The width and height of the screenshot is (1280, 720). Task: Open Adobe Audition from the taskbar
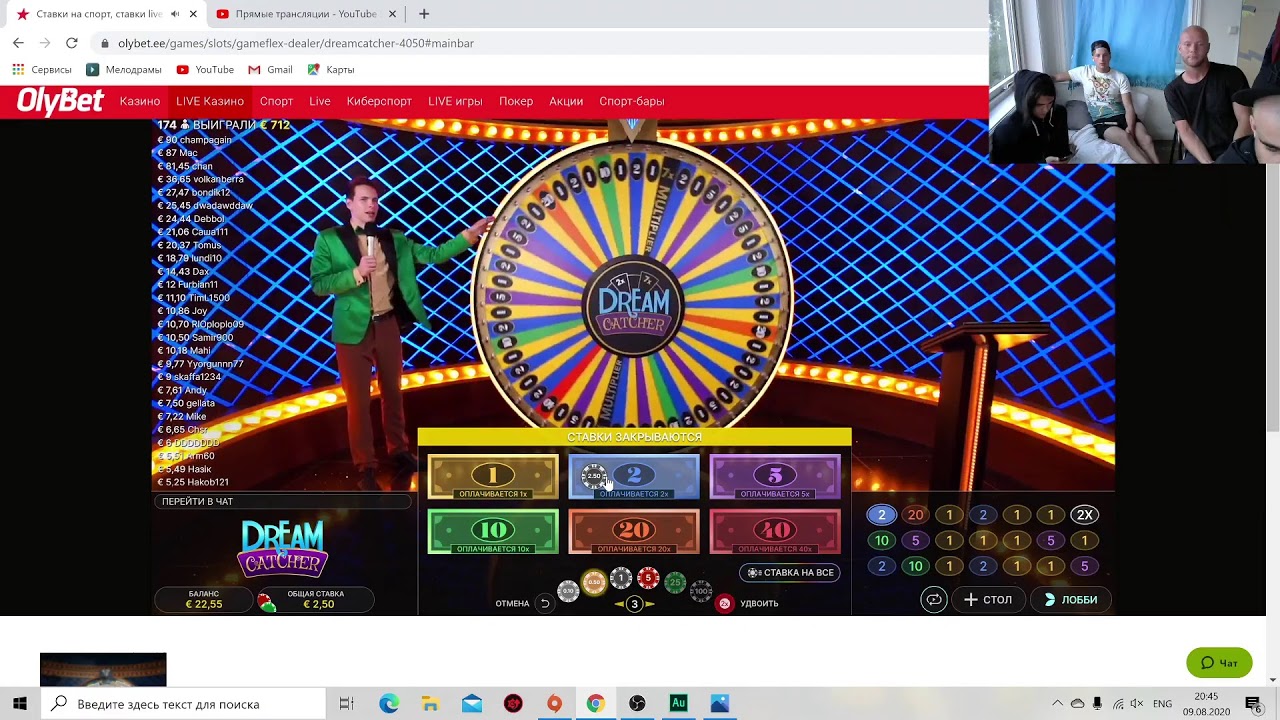[x=678, y=704]
